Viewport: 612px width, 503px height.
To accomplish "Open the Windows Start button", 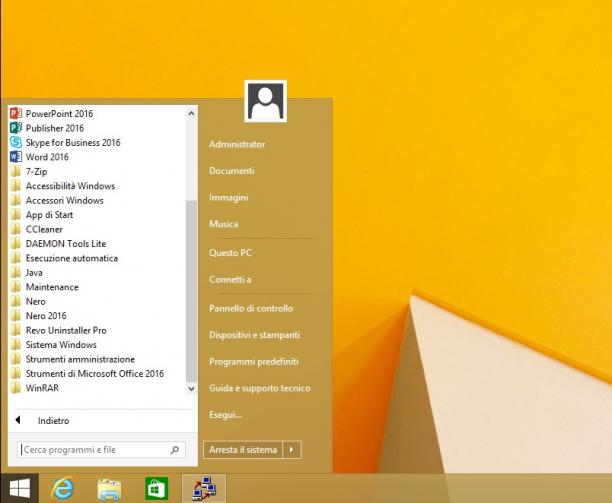I will (20, 488).
